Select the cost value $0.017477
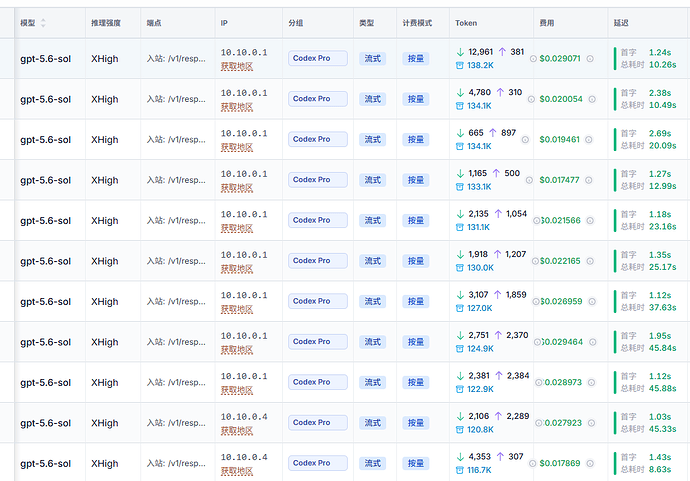Image resolution: width=690 pixels, height=481 pixels. coord(560,180)
